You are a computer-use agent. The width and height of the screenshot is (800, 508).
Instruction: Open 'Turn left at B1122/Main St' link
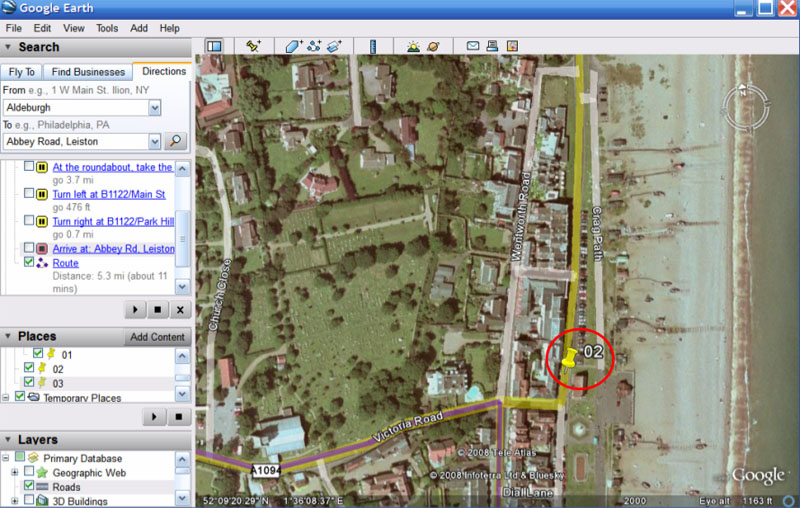click(109, 194)
